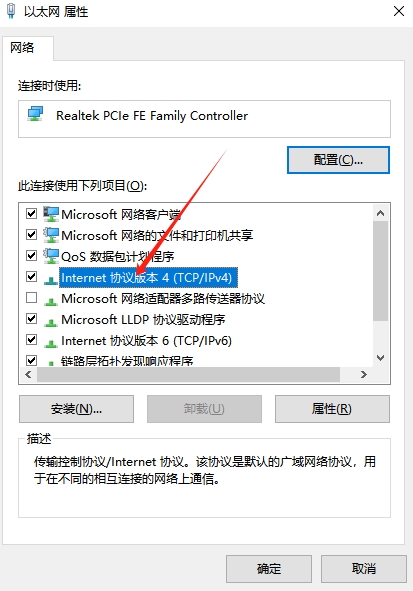Click the horizontal scroll right arrow
Image resolution: width=413 pixels, height=591 pixels.
[x=364, y=374]
